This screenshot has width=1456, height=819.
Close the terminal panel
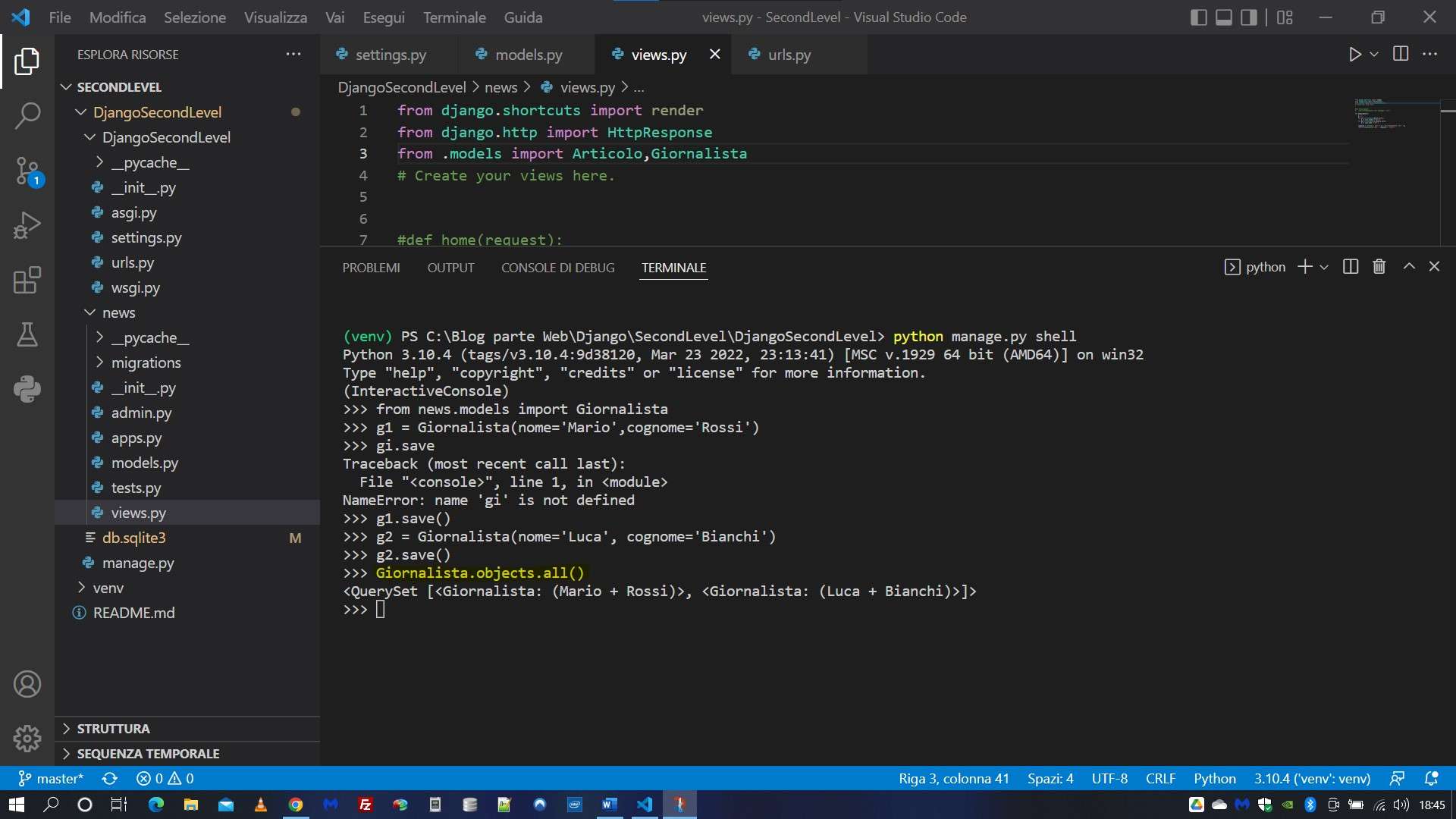[1434, 266]
